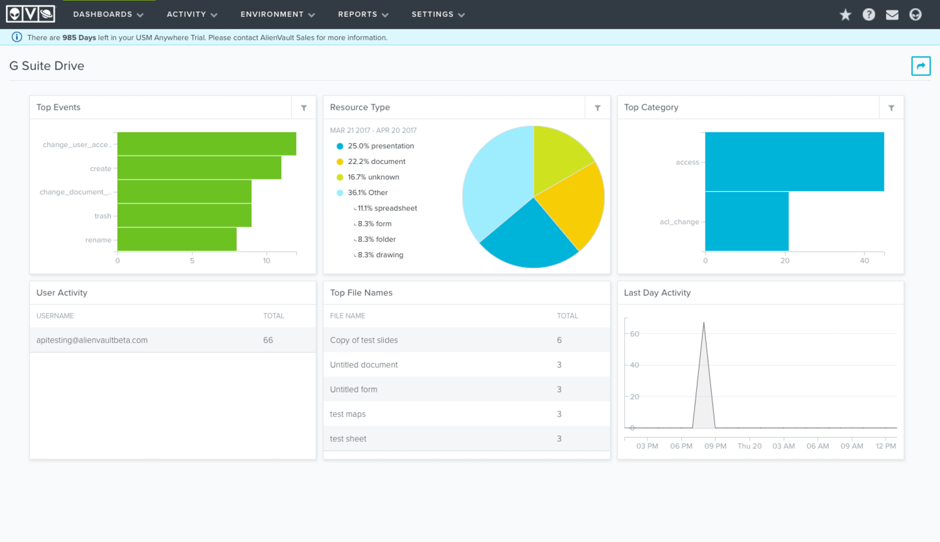Open the help question mark icon

pos(869,15)
